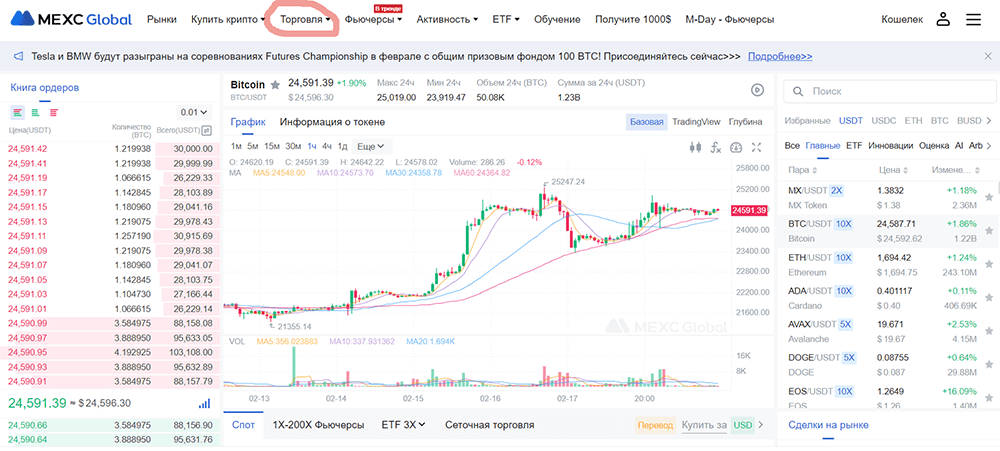Select the 15м chart interval
Viewport: 1000px width, 451px height.
(272, 146)
